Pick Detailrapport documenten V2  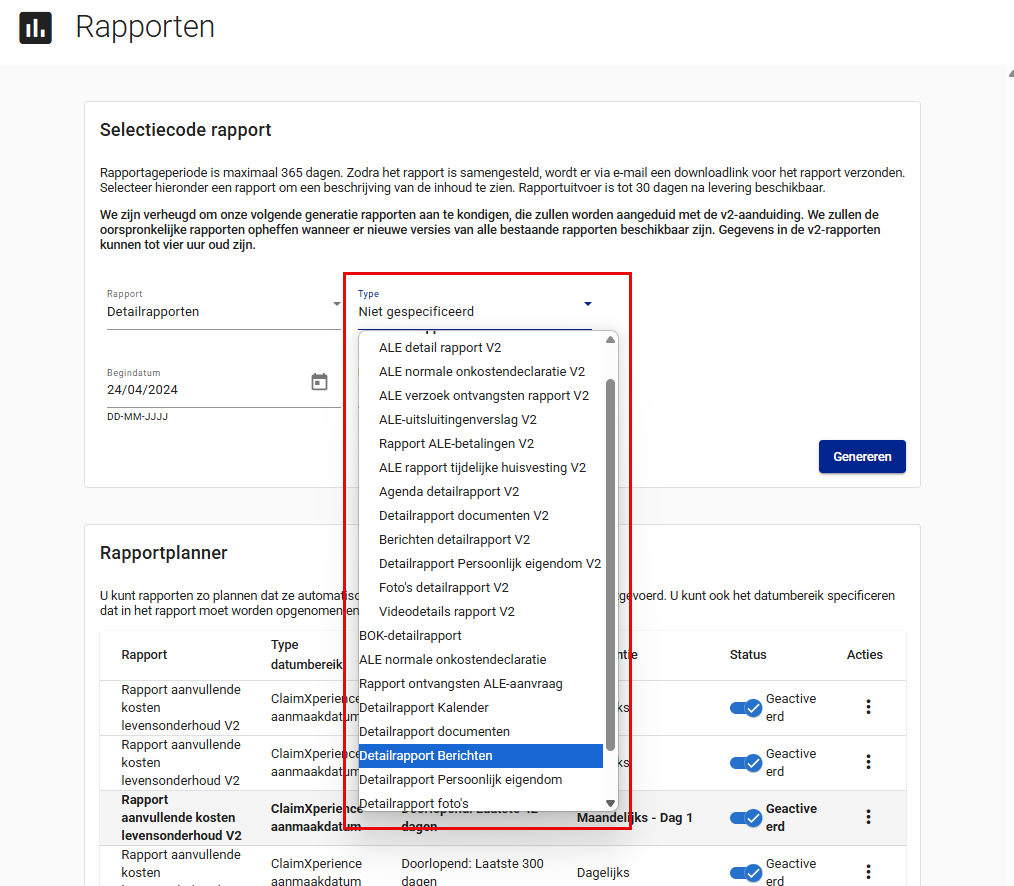coord(481,515)
